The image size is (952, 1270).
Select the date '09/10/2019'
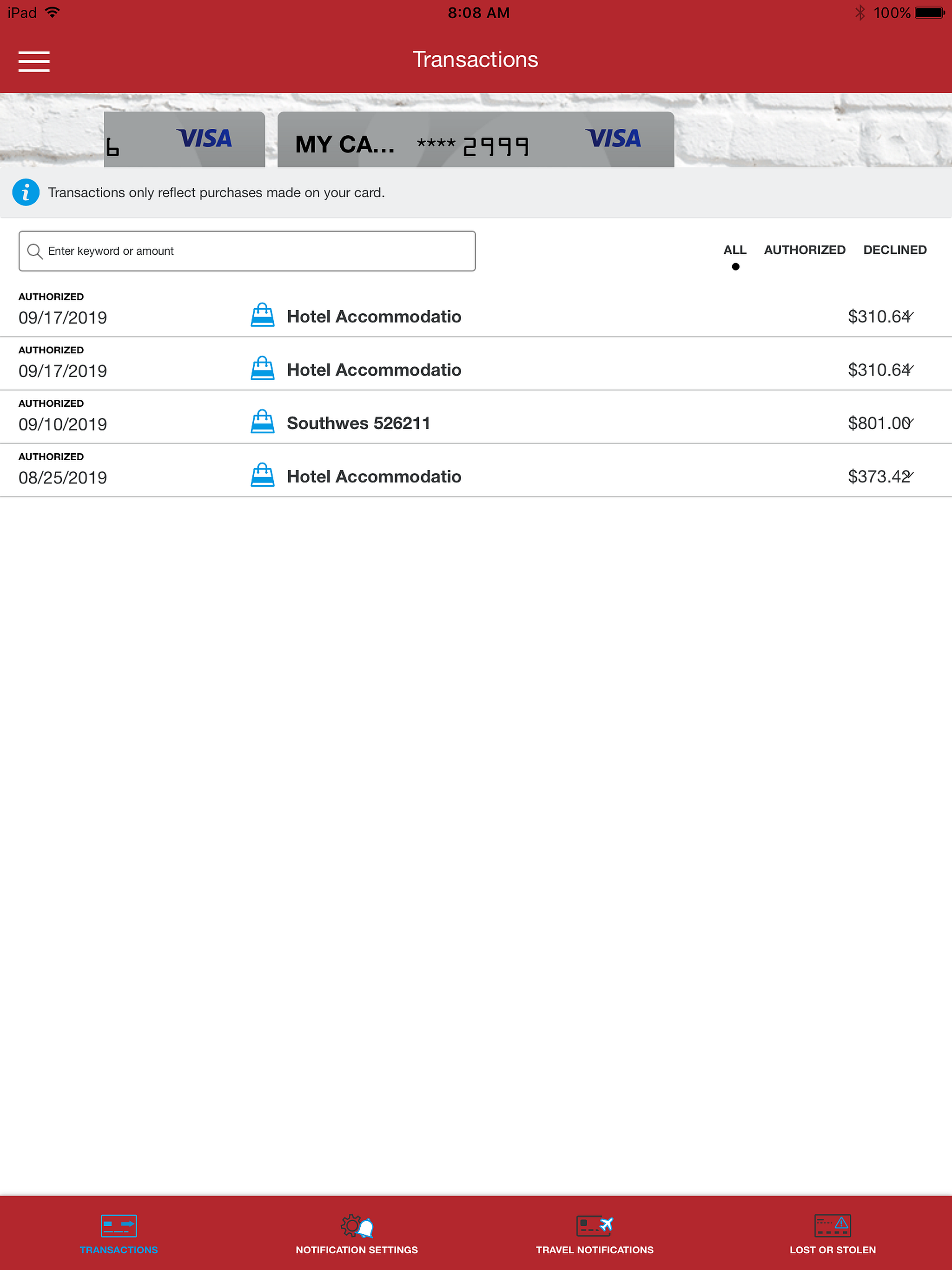click(63, 424)
